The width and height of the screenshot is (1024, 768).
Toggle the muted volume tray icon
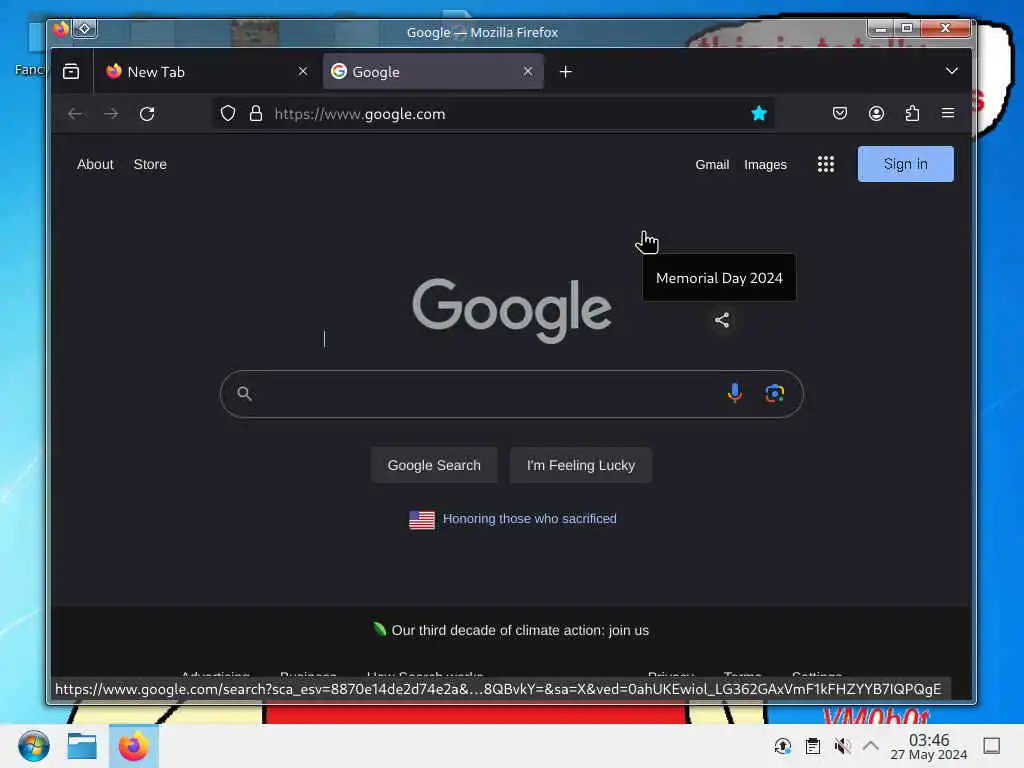point(842,746)
